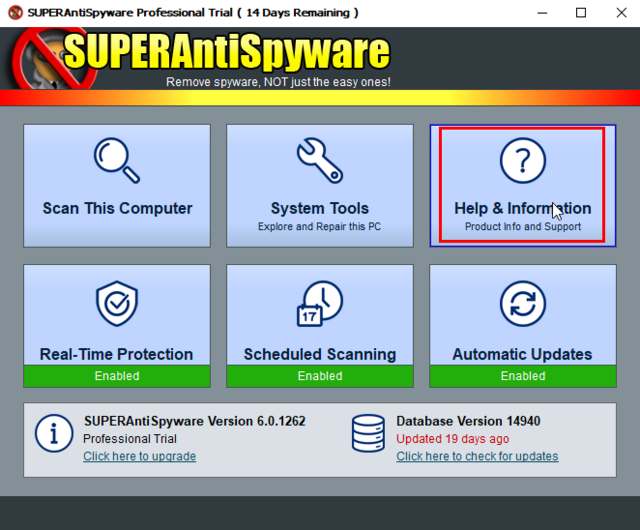Open Real-Time Protection label
Viewport: 640px width, 530px height.
(117, 354)
